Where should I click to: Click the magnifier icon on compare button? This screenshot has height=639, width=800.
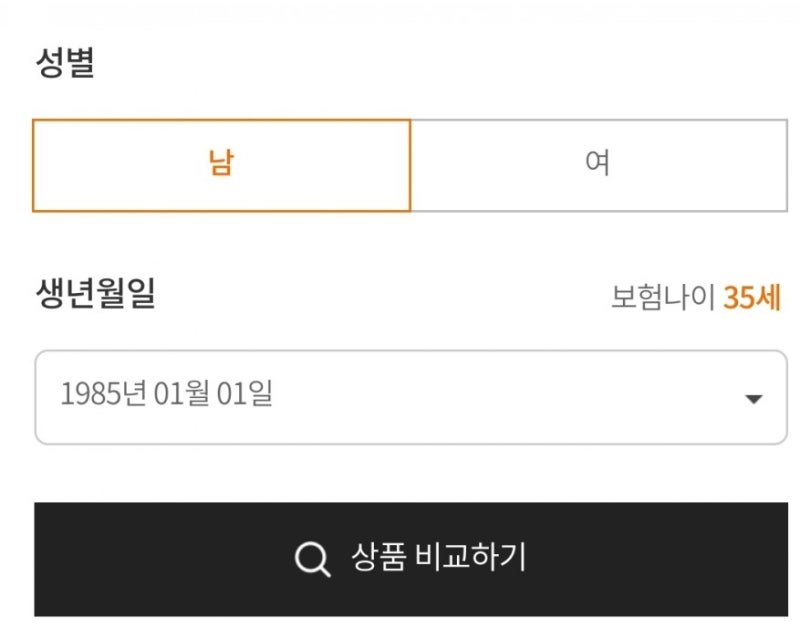[x=312, y=559]
